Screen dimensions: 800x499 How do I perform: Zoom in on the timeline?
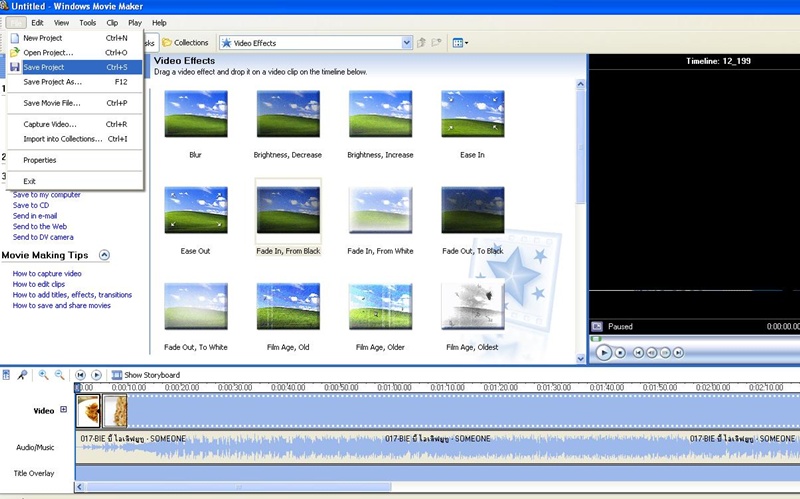[x=43, y=375]
